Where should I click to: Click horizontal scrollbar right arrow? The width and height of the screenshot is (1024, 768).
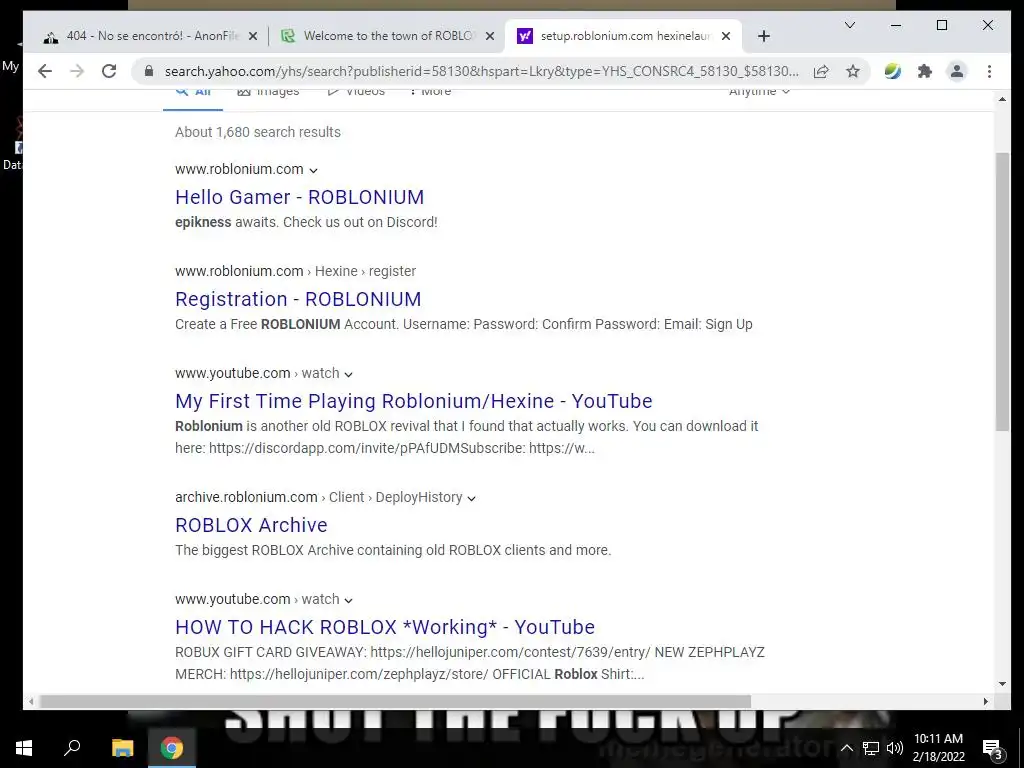click(985, 701)
